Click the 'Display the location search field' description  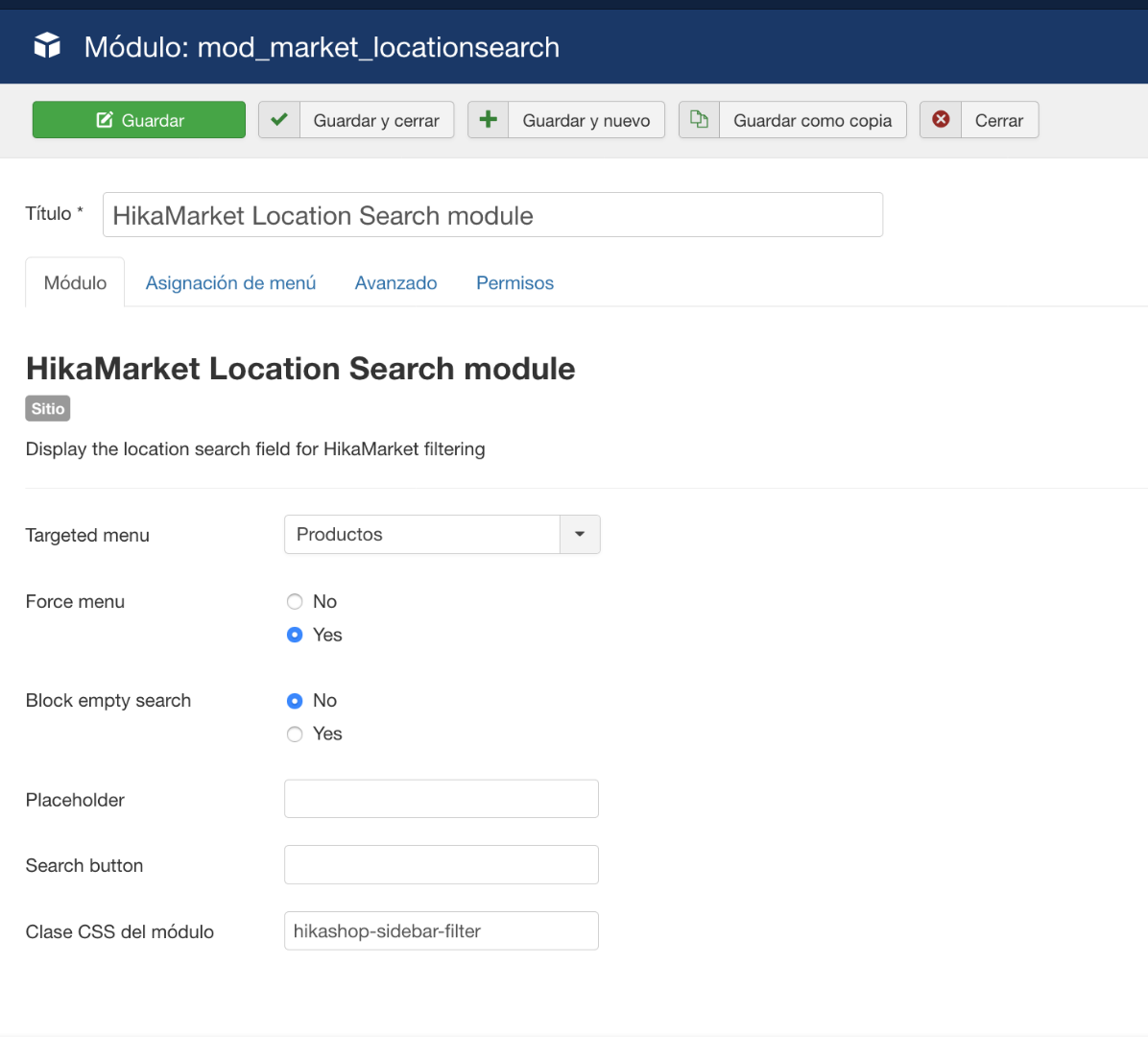click(x=255, y=449)
